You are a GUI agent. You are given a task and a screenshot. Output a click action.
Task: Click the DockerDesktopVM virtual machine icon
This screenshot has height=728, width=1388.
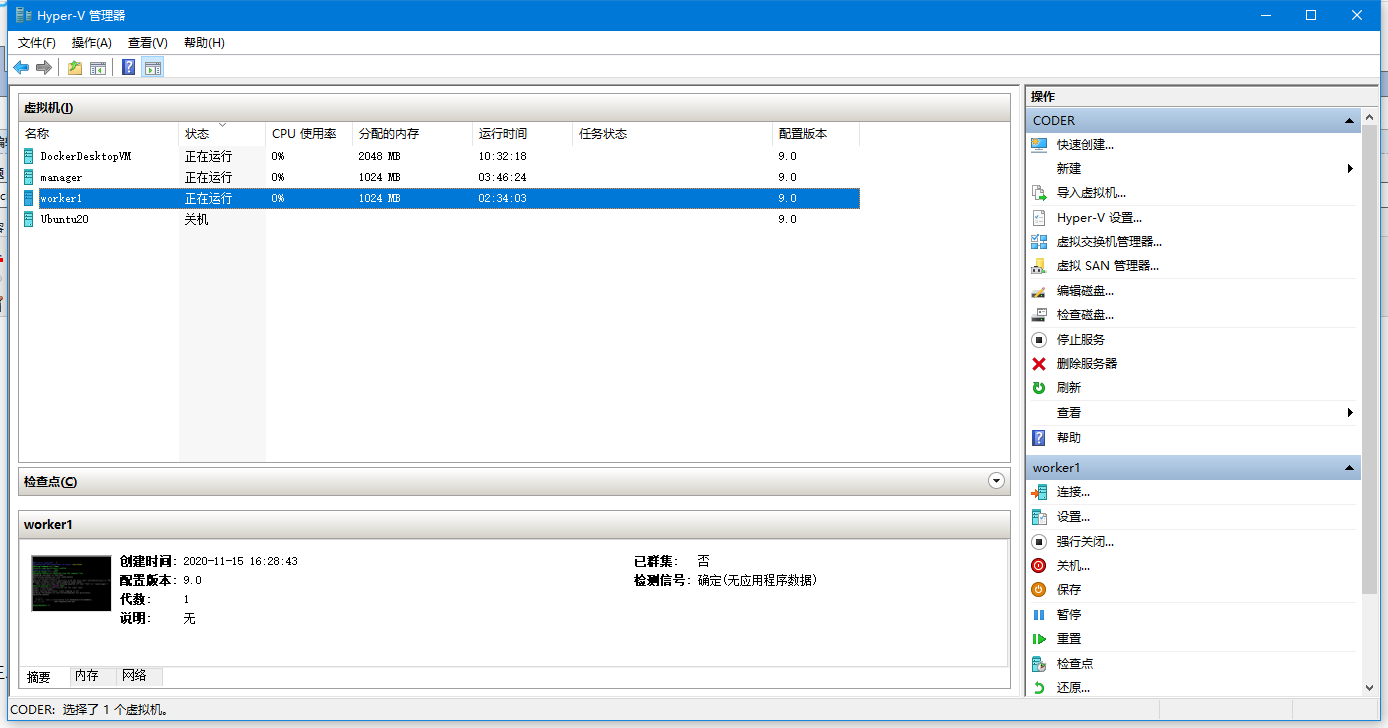[x=29, y=156]
